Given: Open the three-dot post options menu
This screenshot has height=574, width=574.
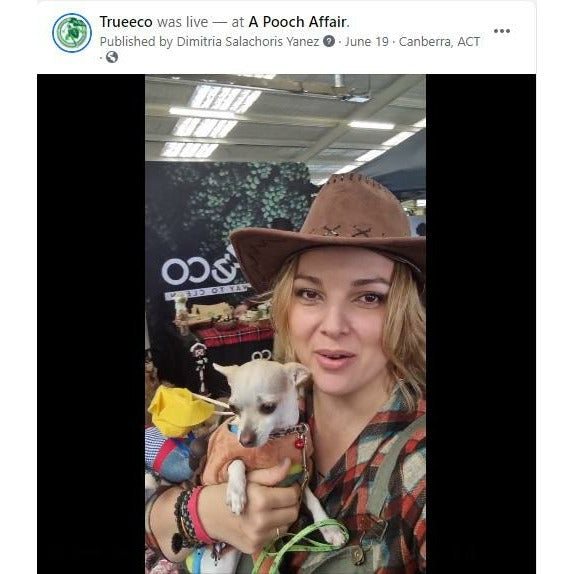Looking at the screenshot, I should pyautogui.click(x=502, y=31).
